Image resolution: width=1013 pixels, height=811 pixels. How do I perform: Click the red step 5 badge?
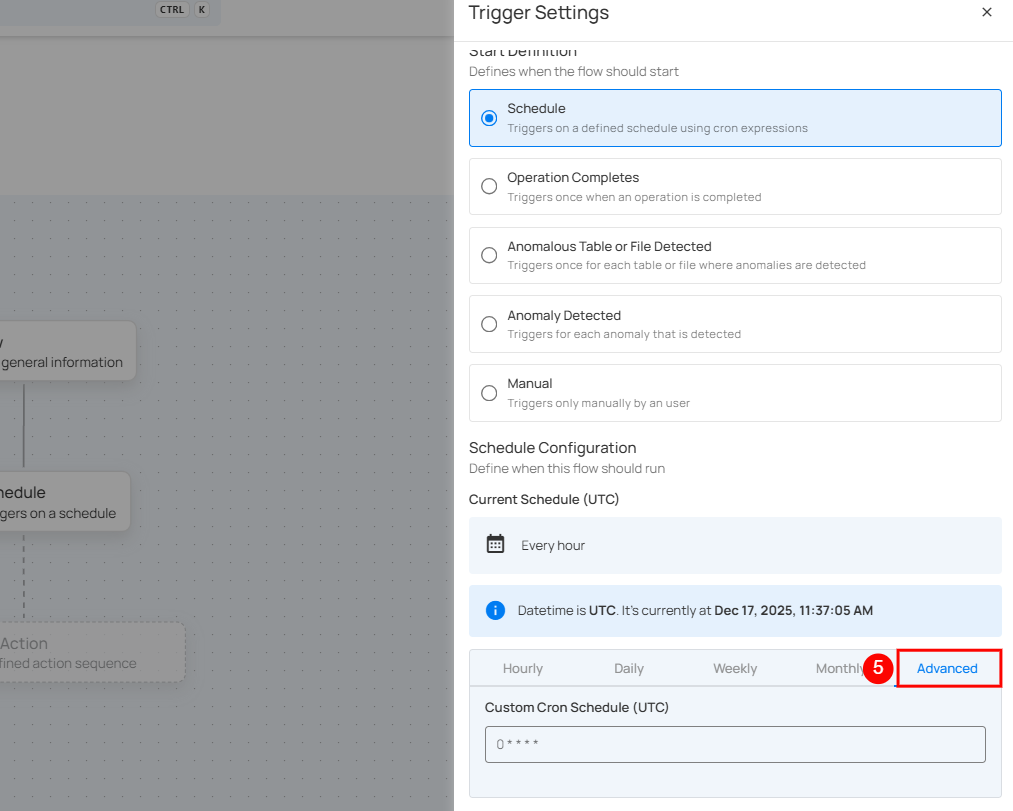click(877, 669)
